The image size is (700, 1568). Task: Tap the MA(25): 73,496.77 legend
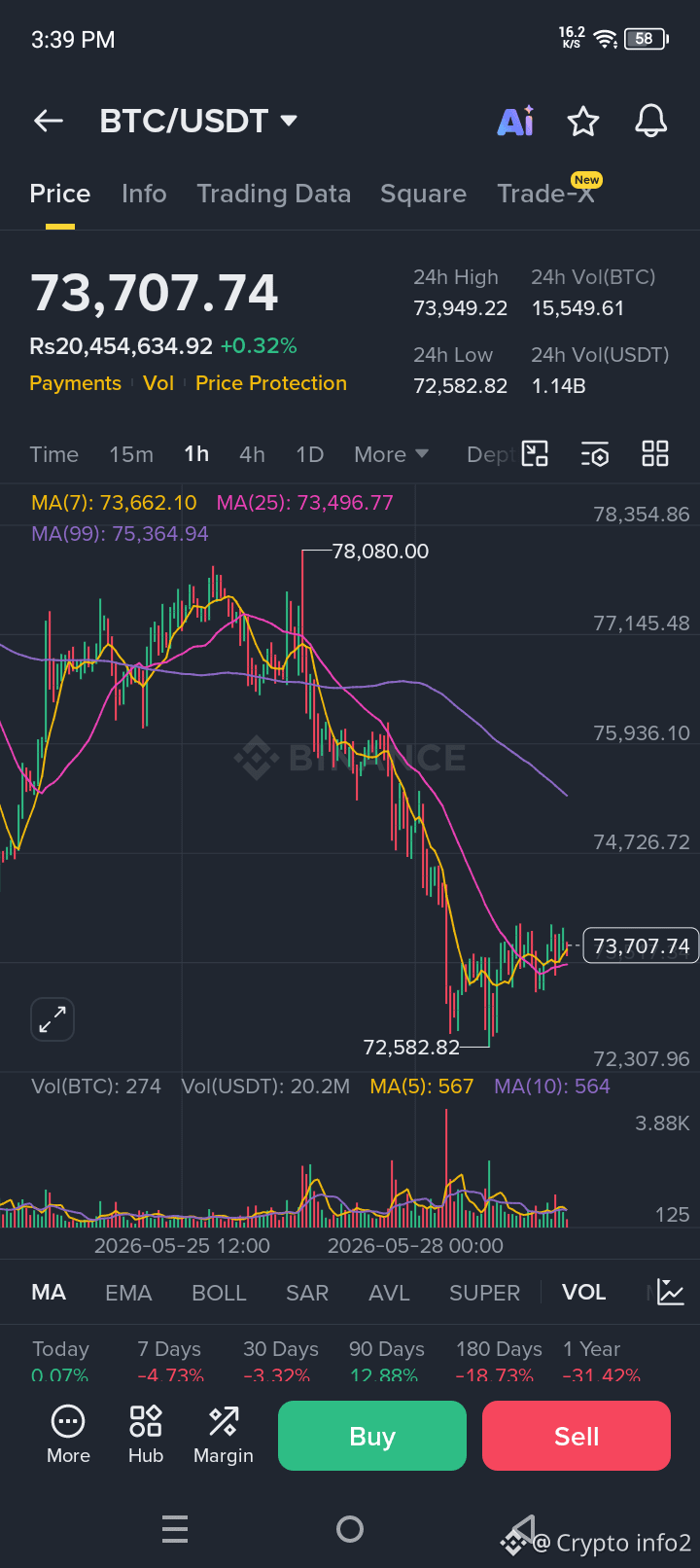tap(305, 503)
